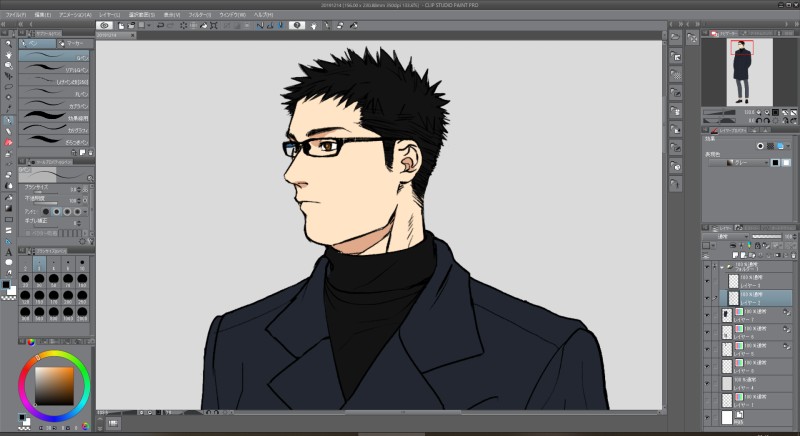This screenshot has width=800, height=436.
Task: Select the Fill bucket tool
Action: click(8, 197)
